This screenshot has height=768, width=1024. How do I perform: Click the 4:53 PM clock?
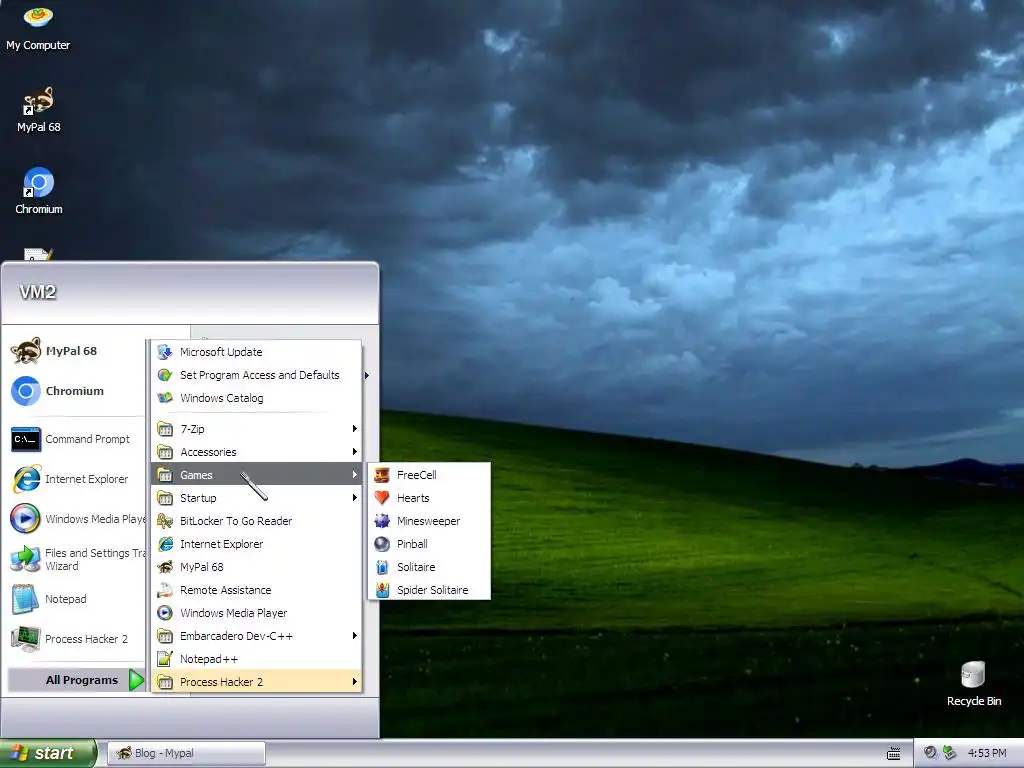[x=987, y=753]
